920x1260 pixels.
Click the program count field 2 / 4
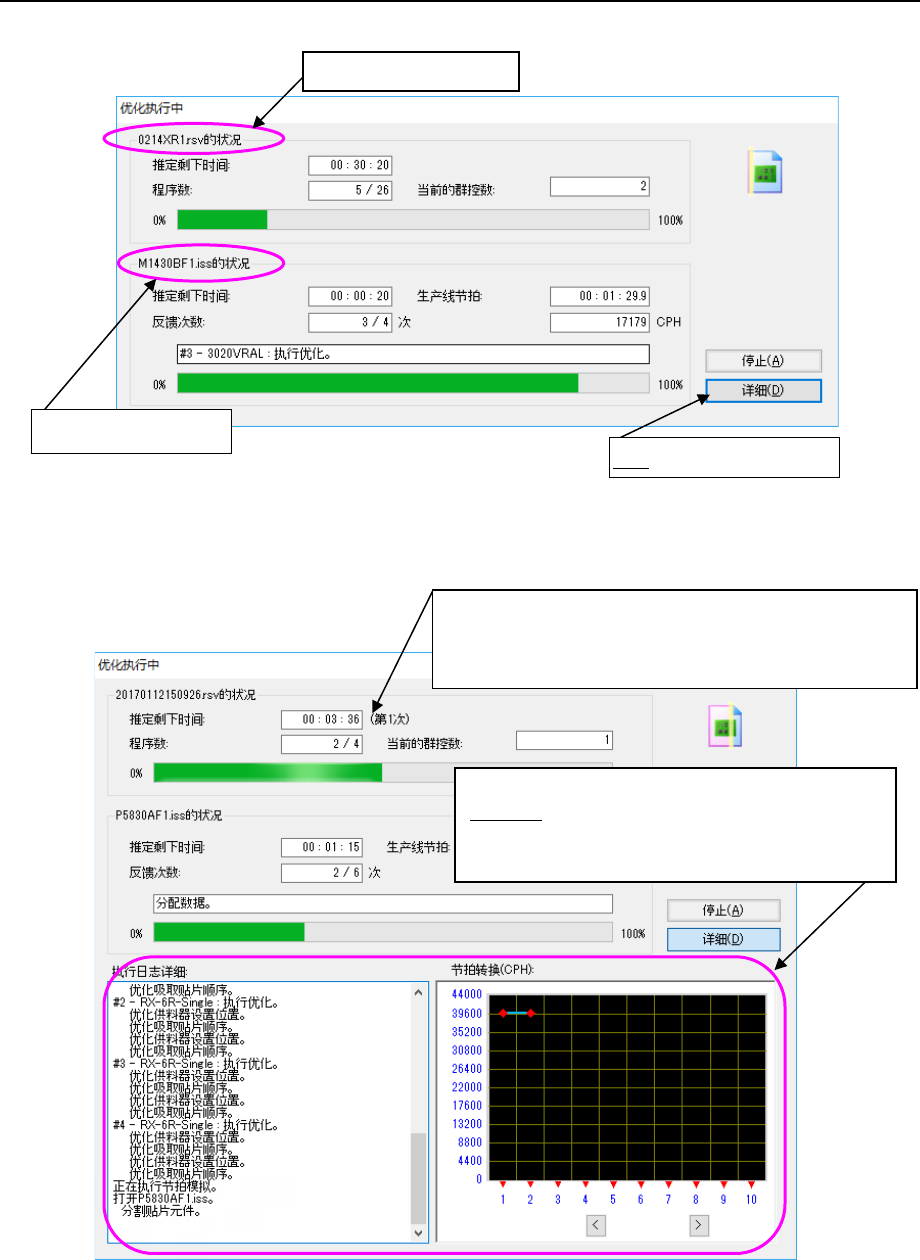click(x=323, y=744)
